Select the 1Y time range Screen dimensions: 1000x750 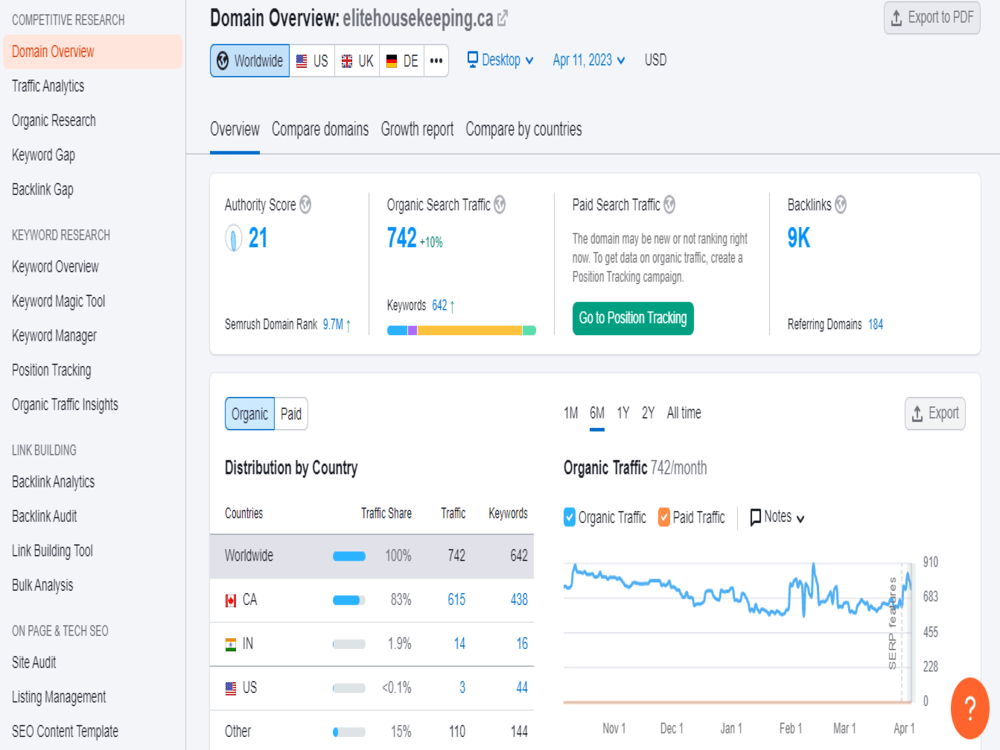623,413
